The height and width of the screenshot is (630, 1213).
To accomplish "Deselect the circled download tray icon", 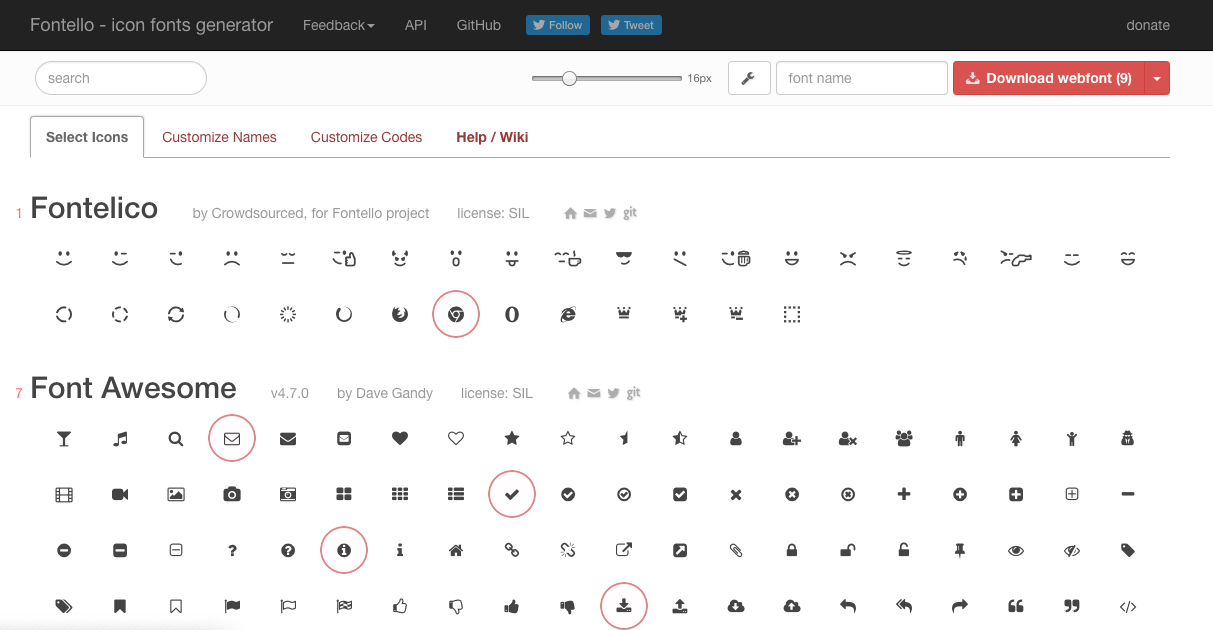I will pyautogui.click(x=624, y=606).
